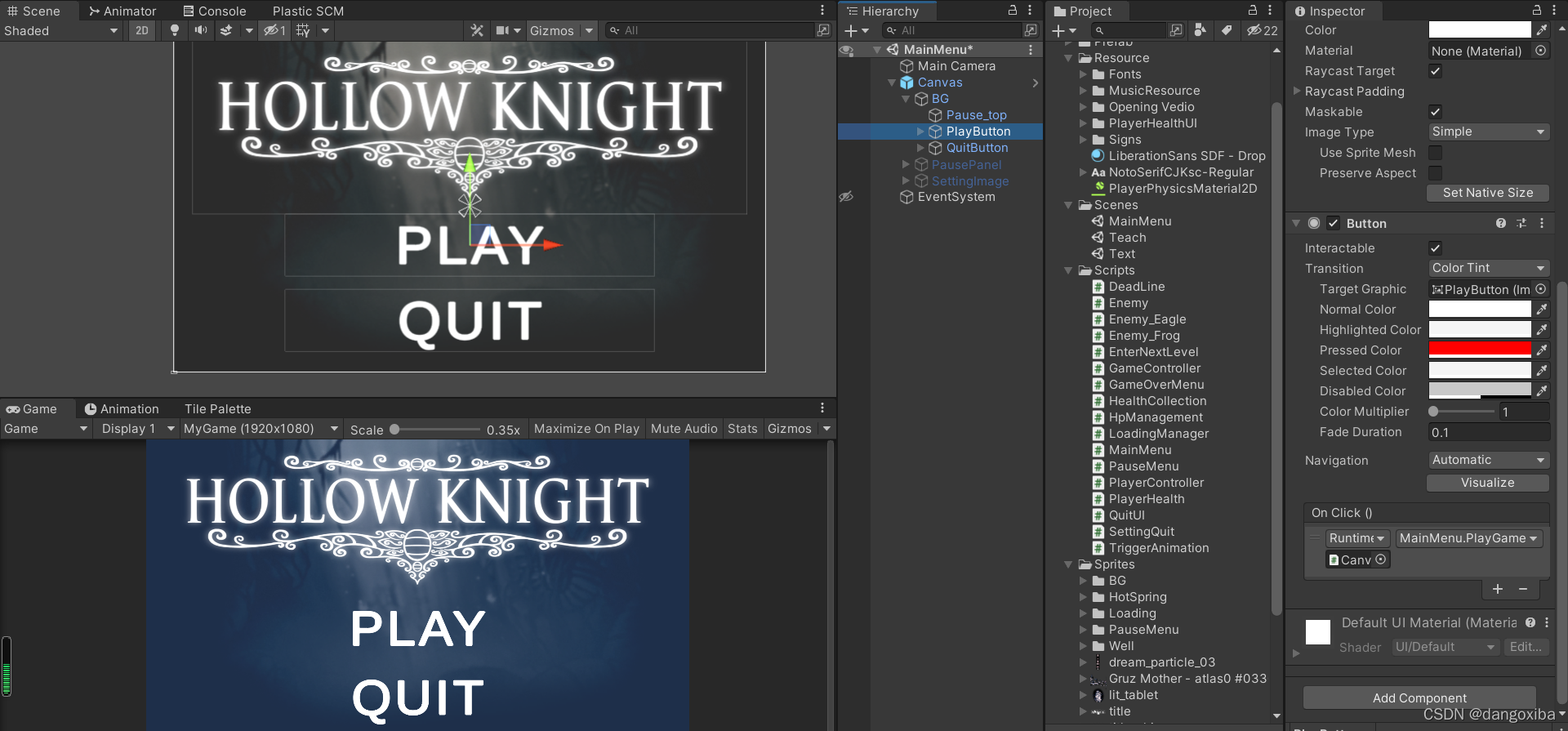Toggle scene grid visibility icon

tap(303, 30)
